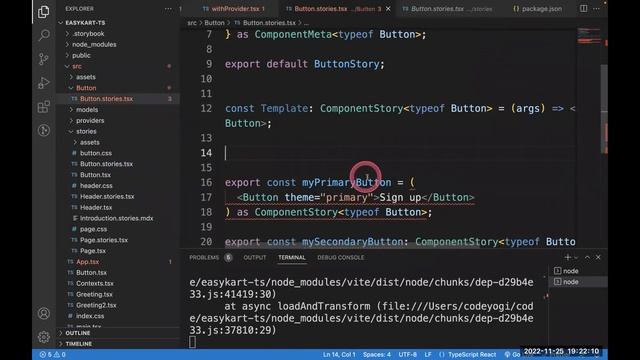Expand the TIMELINE section
Screen dimensions: 640x360
(118, 344)
